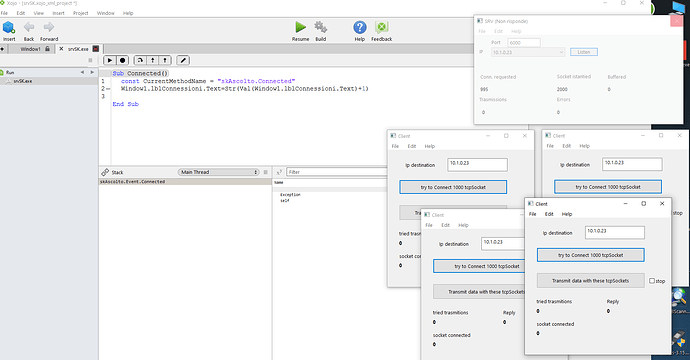
Task: Go Back using the toolbar arrow
Action: click(29, 27)
